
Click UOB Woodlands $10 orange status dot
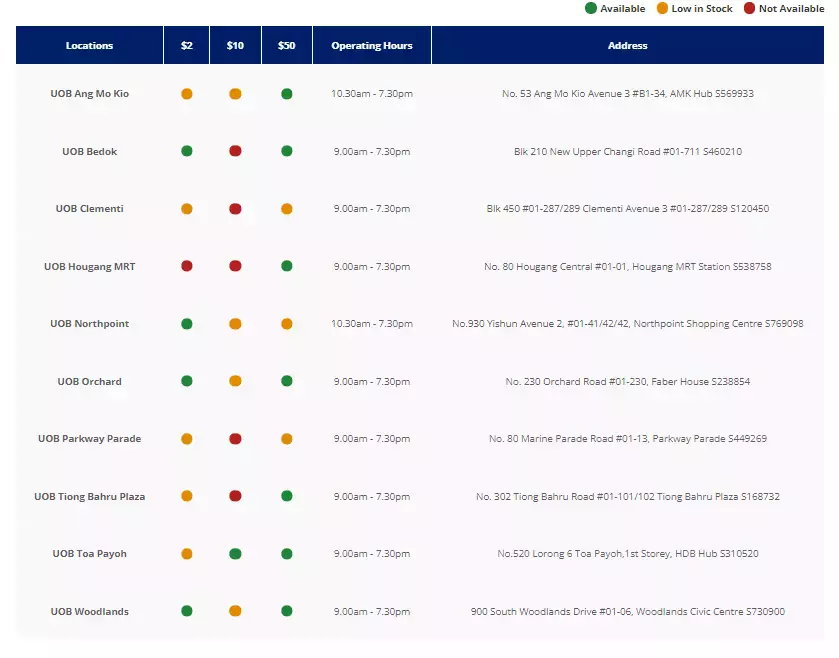pos(235,611)
